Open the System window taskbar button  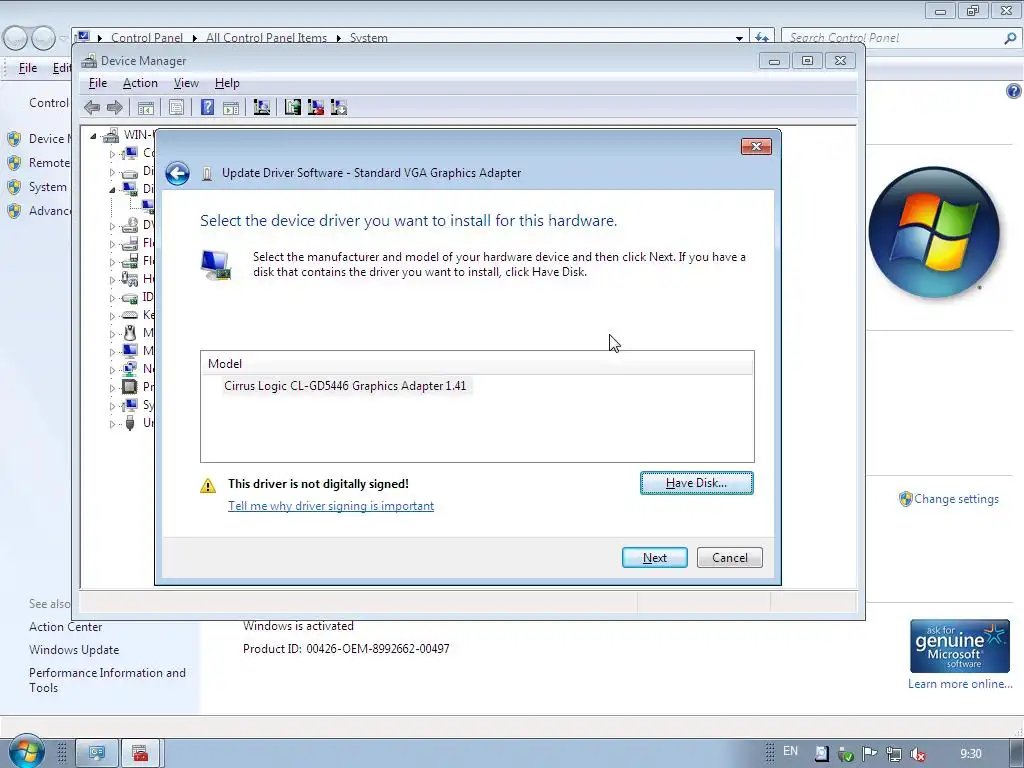[97, 753]
